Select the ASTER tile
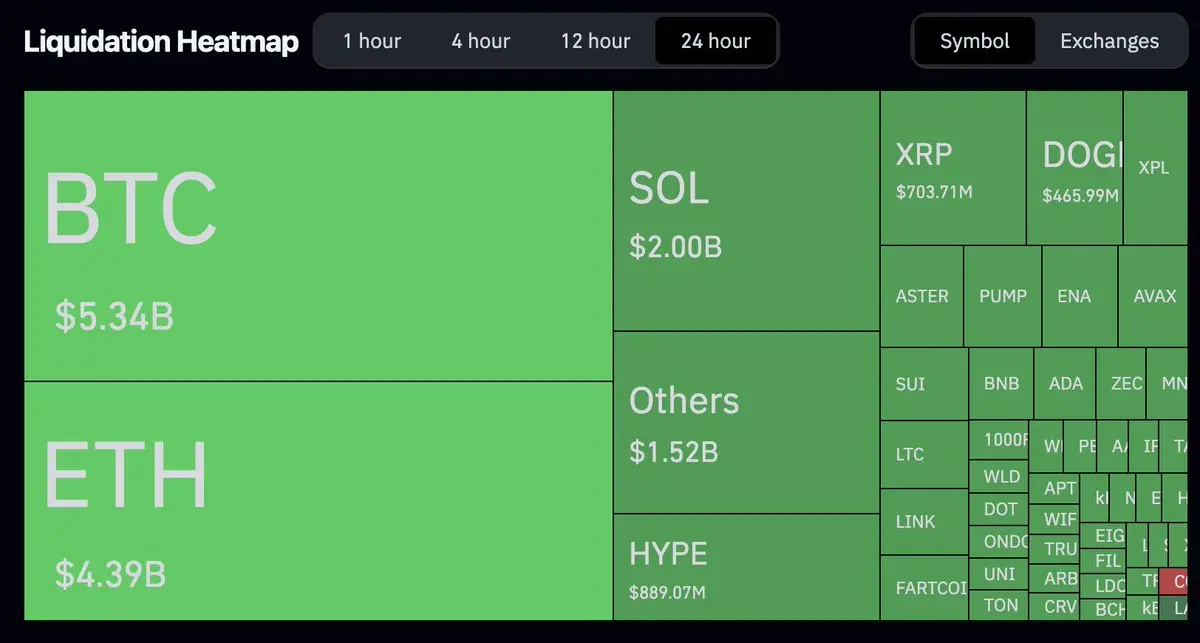Screen dimensions: 1200x643 click(921, 297)
